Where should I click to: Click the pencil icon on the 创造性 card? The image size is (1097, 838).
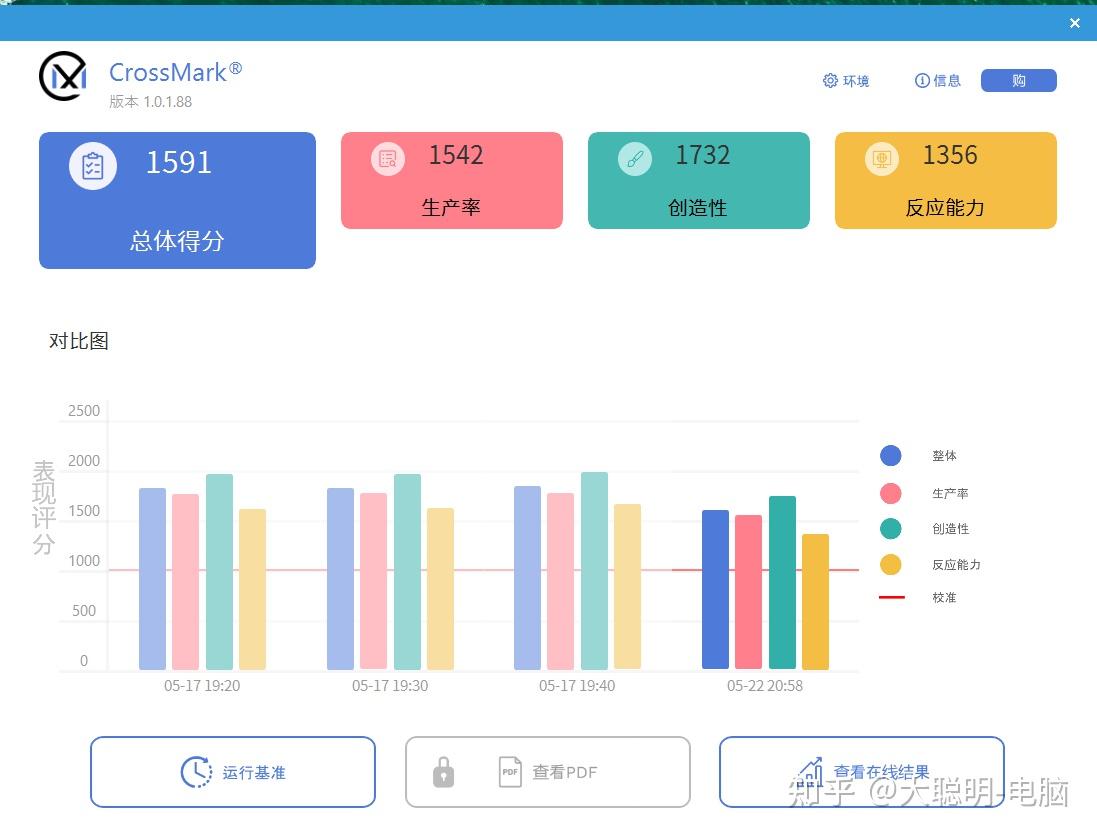pos(634,158)
